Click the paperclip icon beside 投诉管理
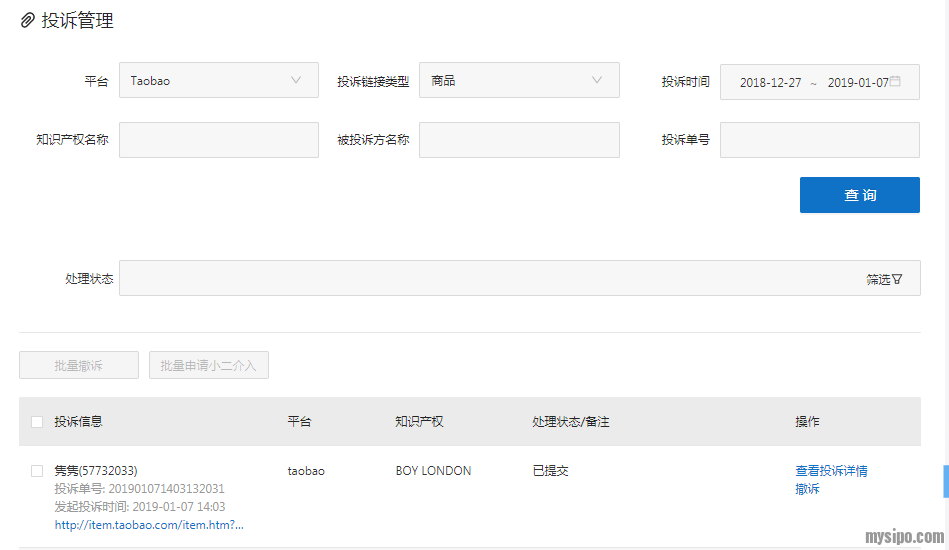Viewport: 949px width, 550px height. (28, 21)
